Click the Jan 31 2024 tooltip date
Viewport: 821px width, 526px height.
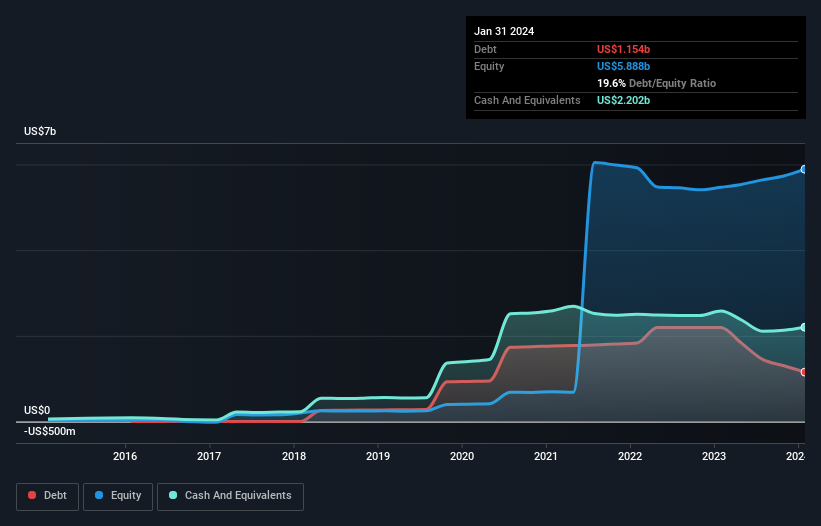[x=504, y=31]
